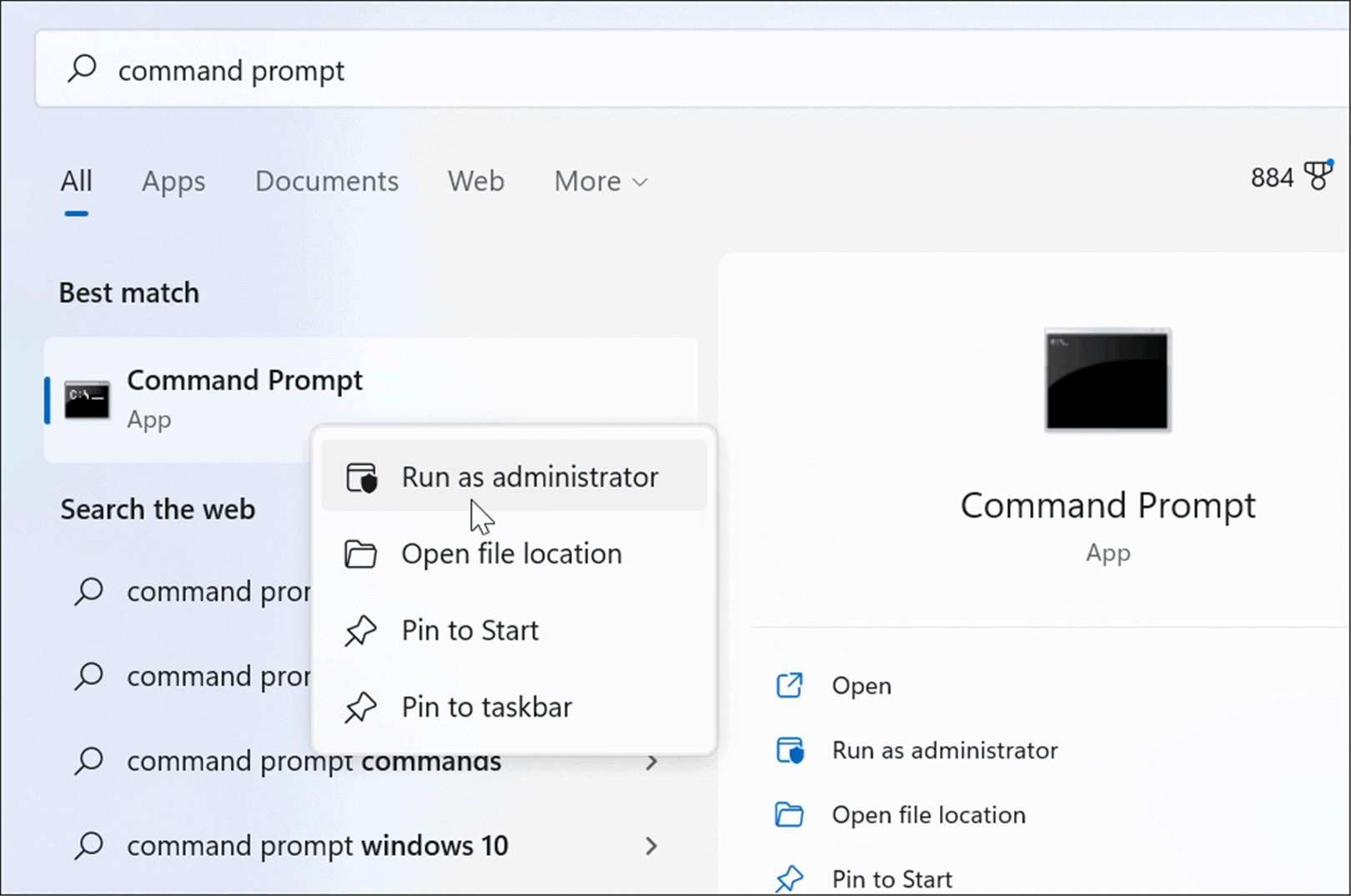Expand the command prompt commands suggestion
The width and height of the screenshot is (1351, 896).
652,761
